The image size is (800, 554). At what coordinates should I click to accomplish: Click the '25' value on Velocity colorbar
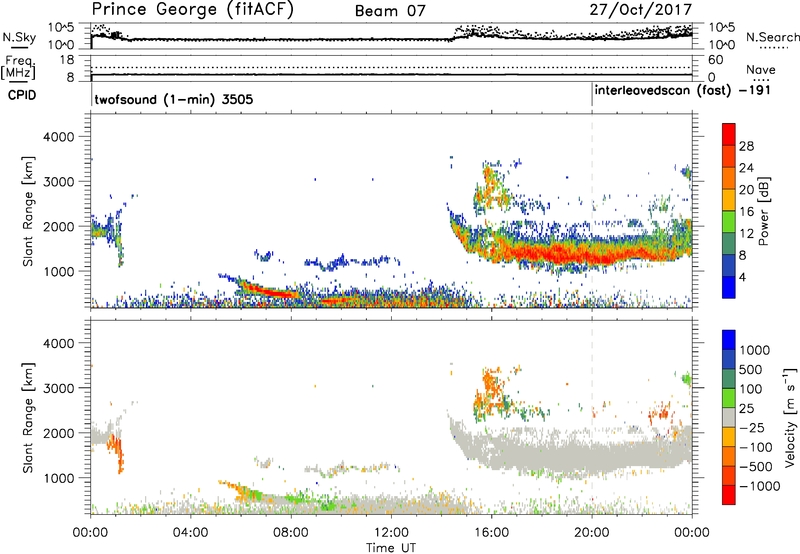tap(746, 408)
